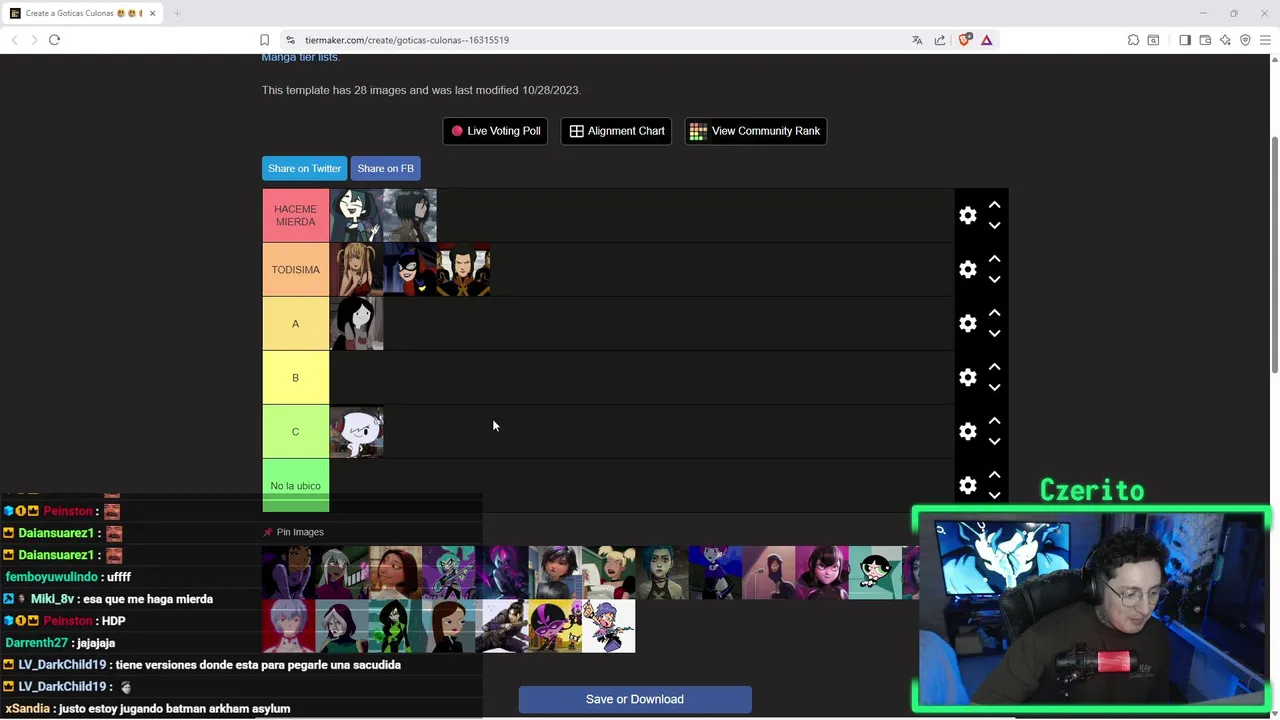Select the HACEME MIERDA tier label

click(295, 215)
